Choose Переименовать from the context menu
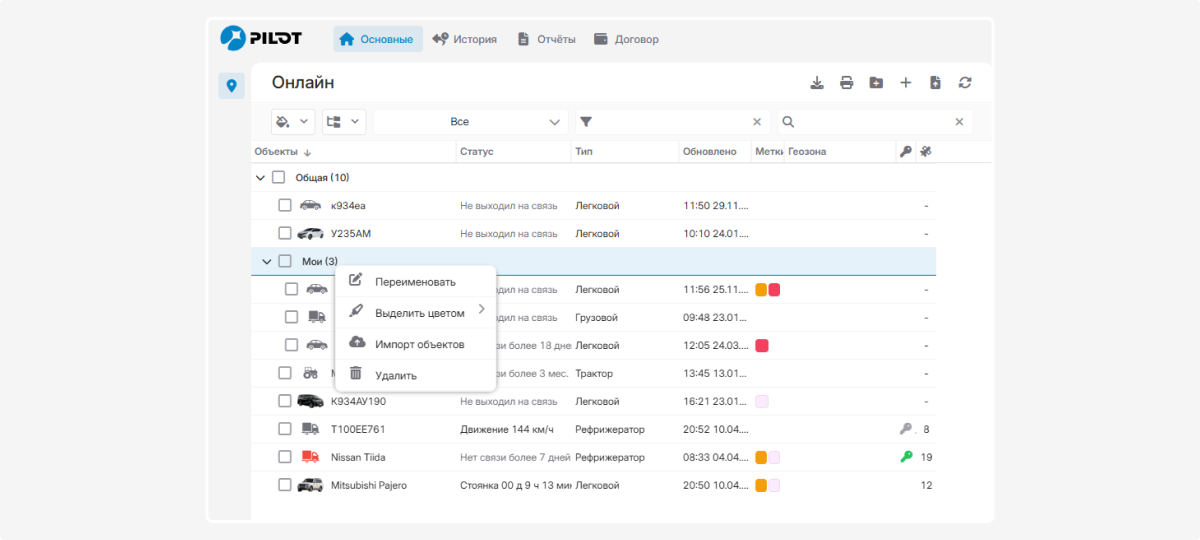This screenshot has height=540, width=1200. tap(415, 282)
